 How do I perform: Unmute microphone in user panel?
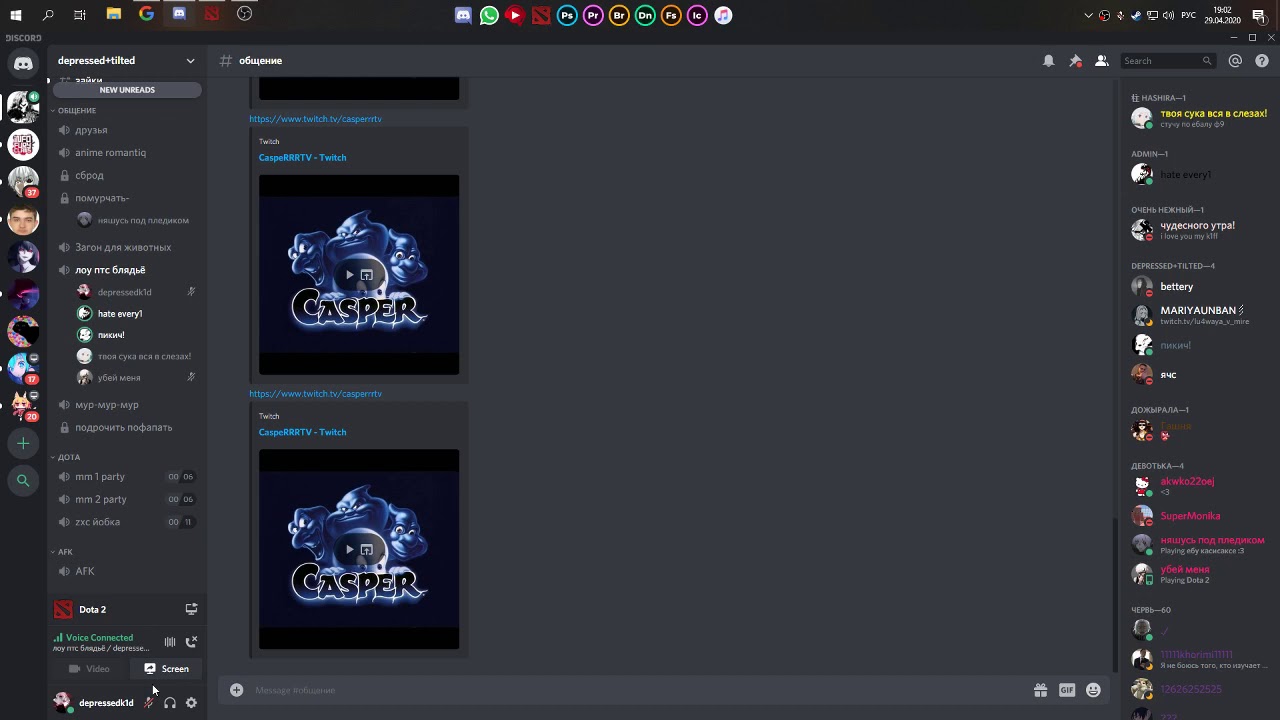(149, 703)
